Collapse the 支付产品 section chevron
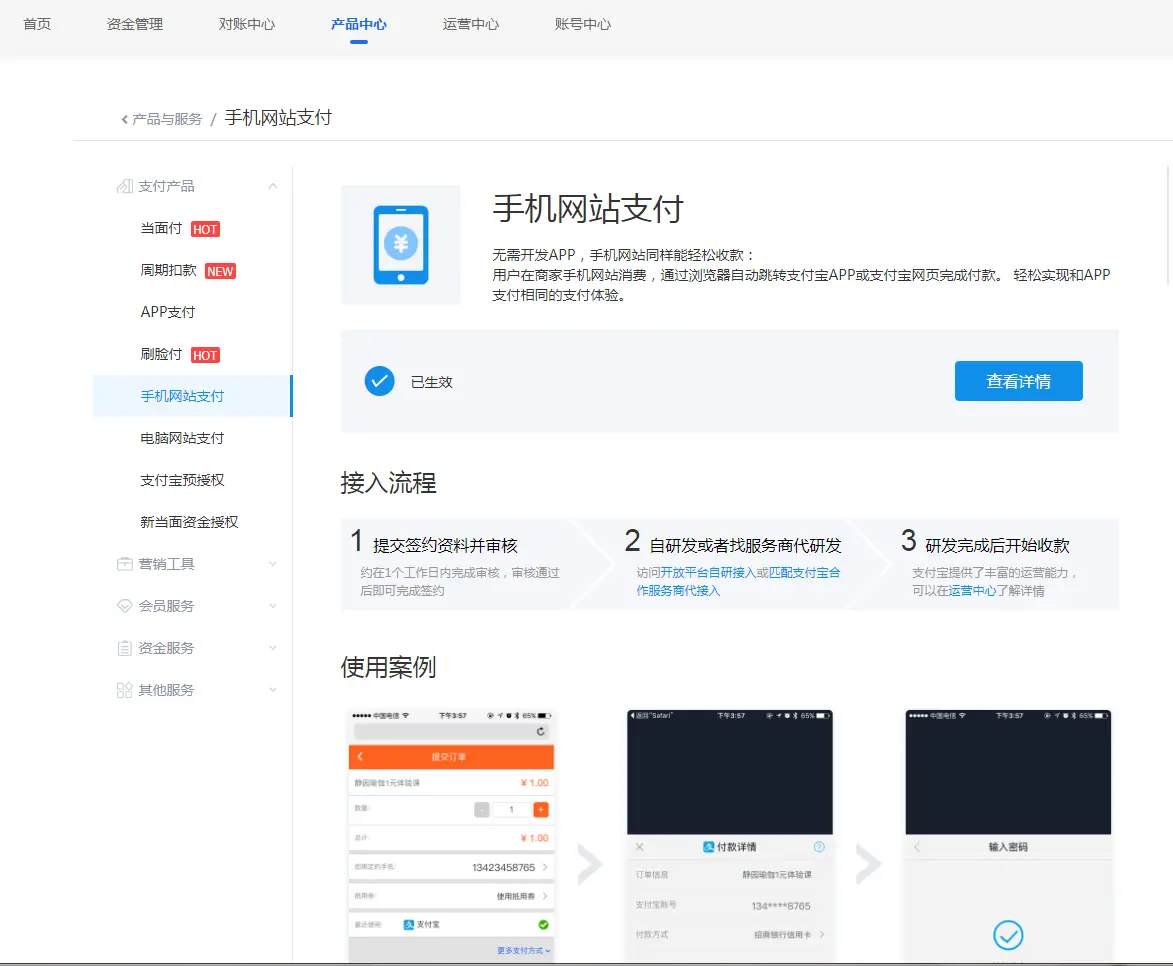This screenshot has height=966, width=1173. coord(273,186)
